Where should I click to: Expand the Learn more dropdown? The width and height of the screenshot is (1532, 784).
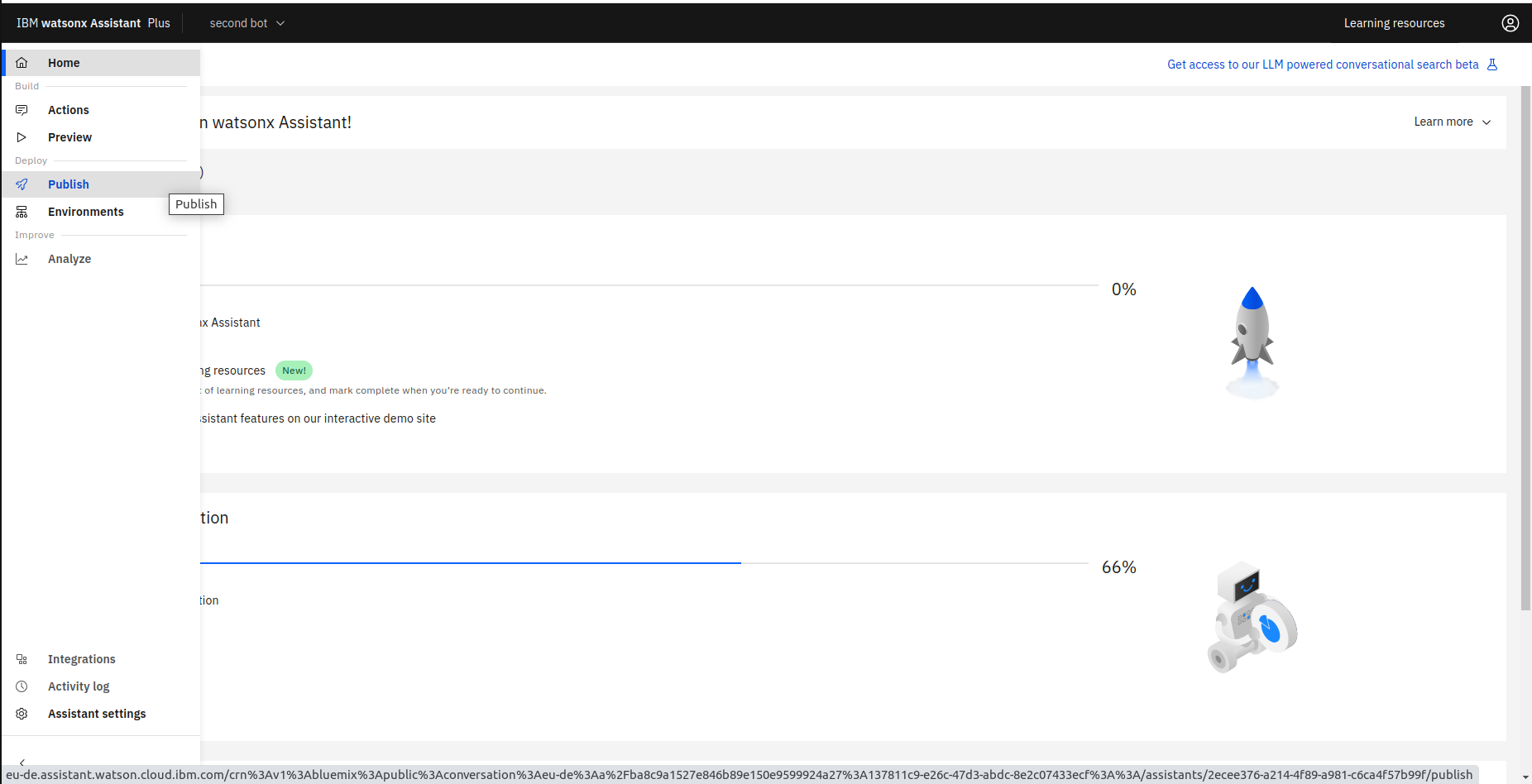(1452, 122)
